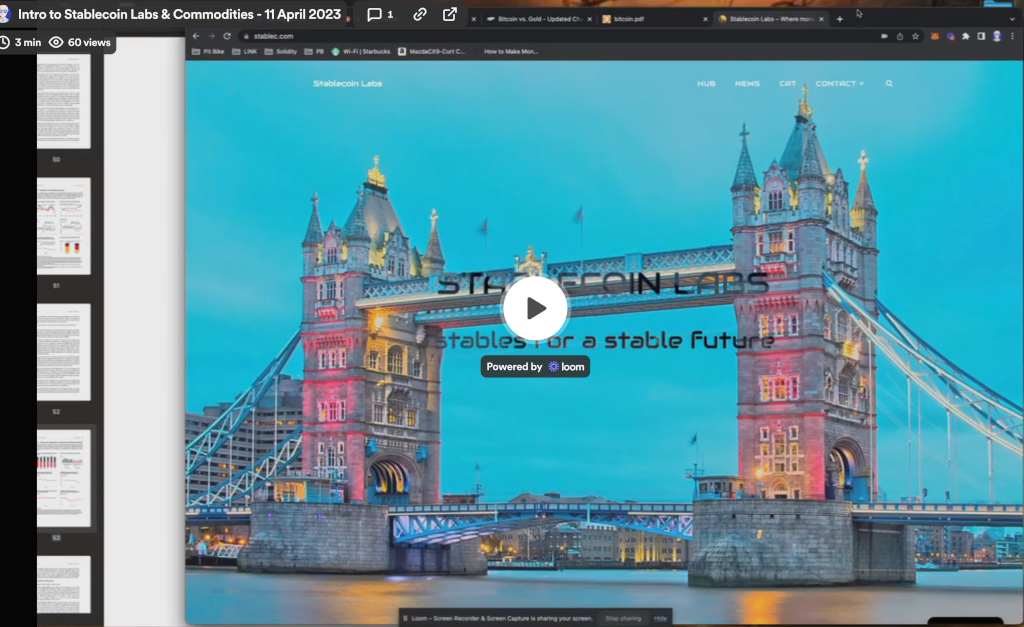The width and height of the screenshot is (1024, 627).
Task: Click the browser forward arrow
Action: 212,36
